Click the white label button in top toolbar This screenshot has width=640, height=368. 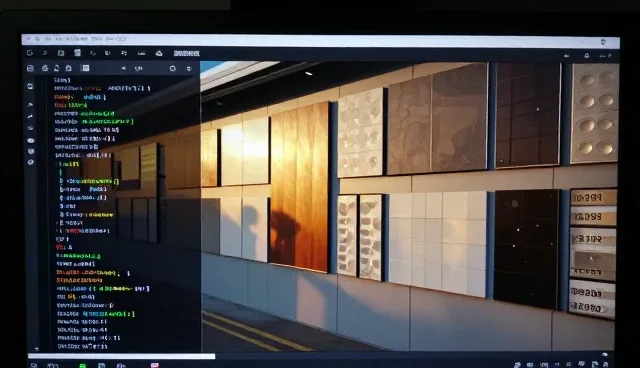pyautogui.click(x=187, y=53)
